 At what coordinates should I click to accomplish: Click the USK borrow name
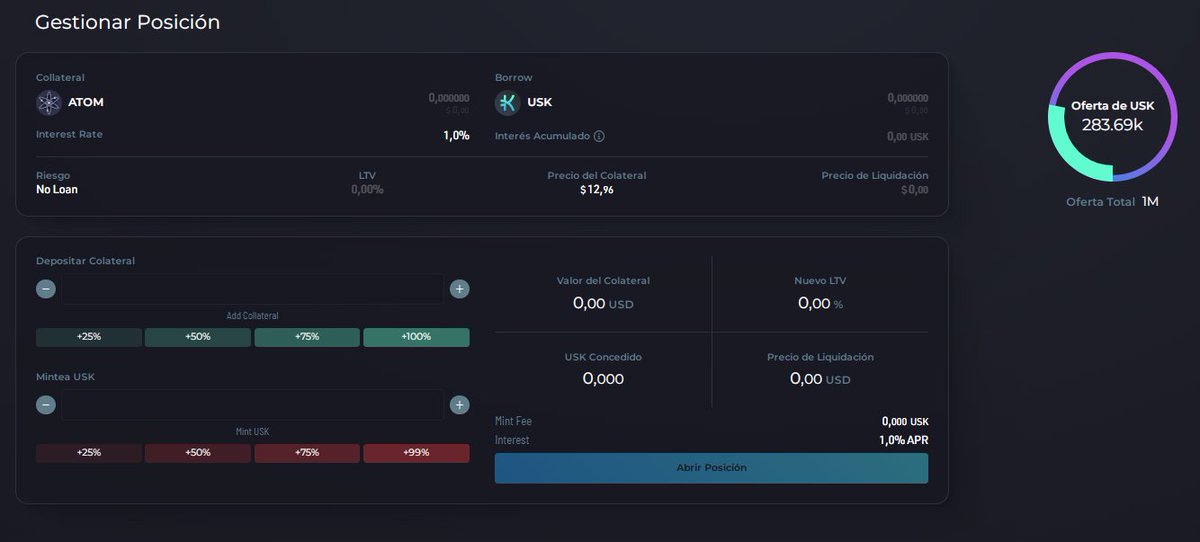(540, 102)
